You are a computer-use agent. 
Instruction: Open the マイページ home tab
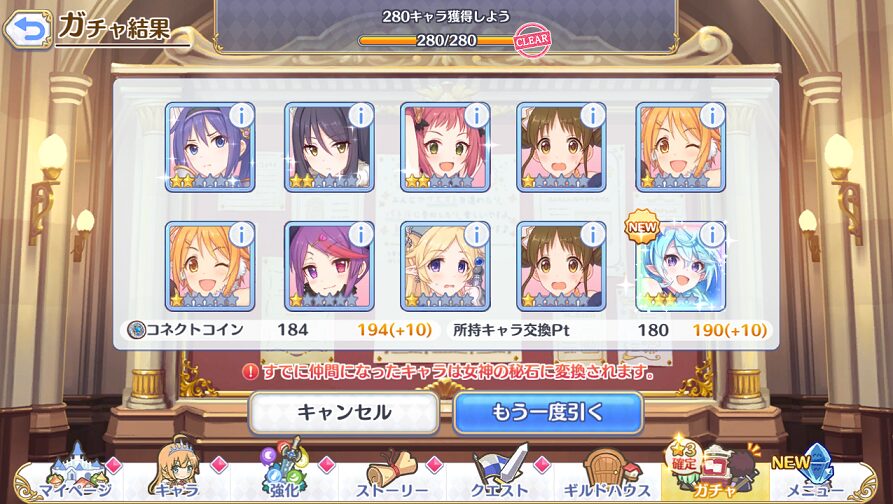point(74,473)
